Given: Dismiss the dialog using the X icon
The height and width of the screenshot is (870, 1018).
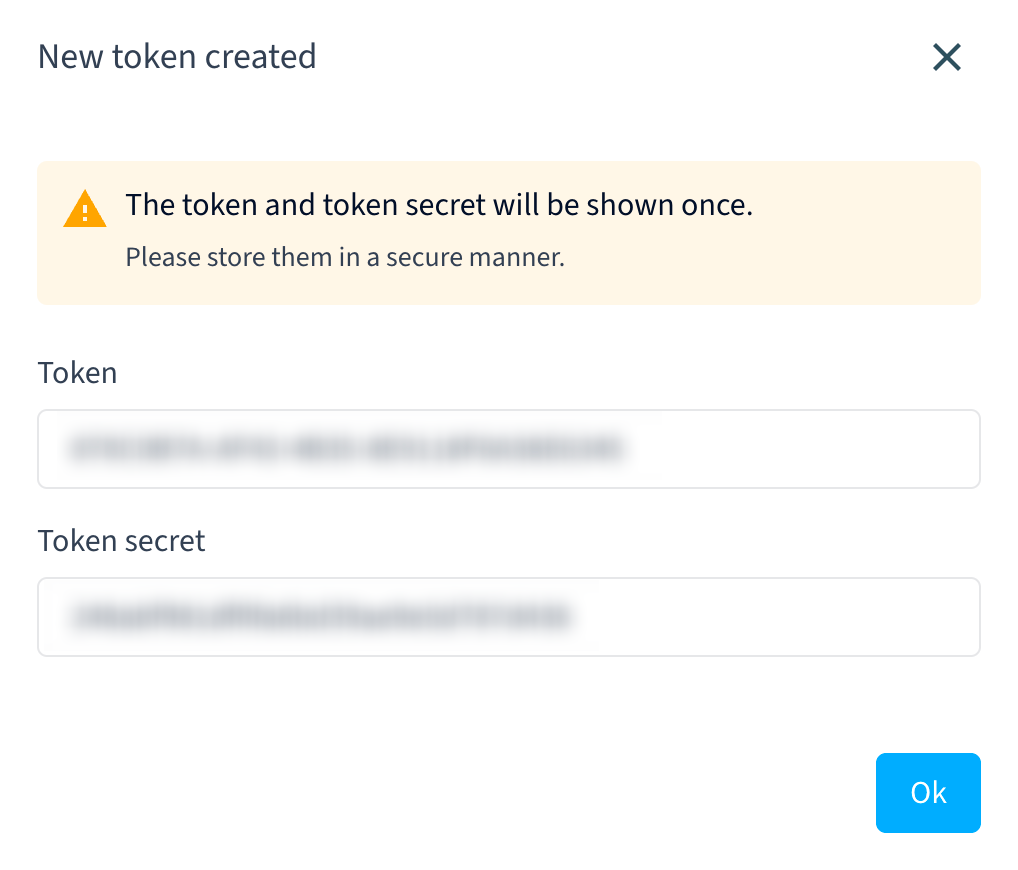Looking at the screenshot, I should 947,57.
